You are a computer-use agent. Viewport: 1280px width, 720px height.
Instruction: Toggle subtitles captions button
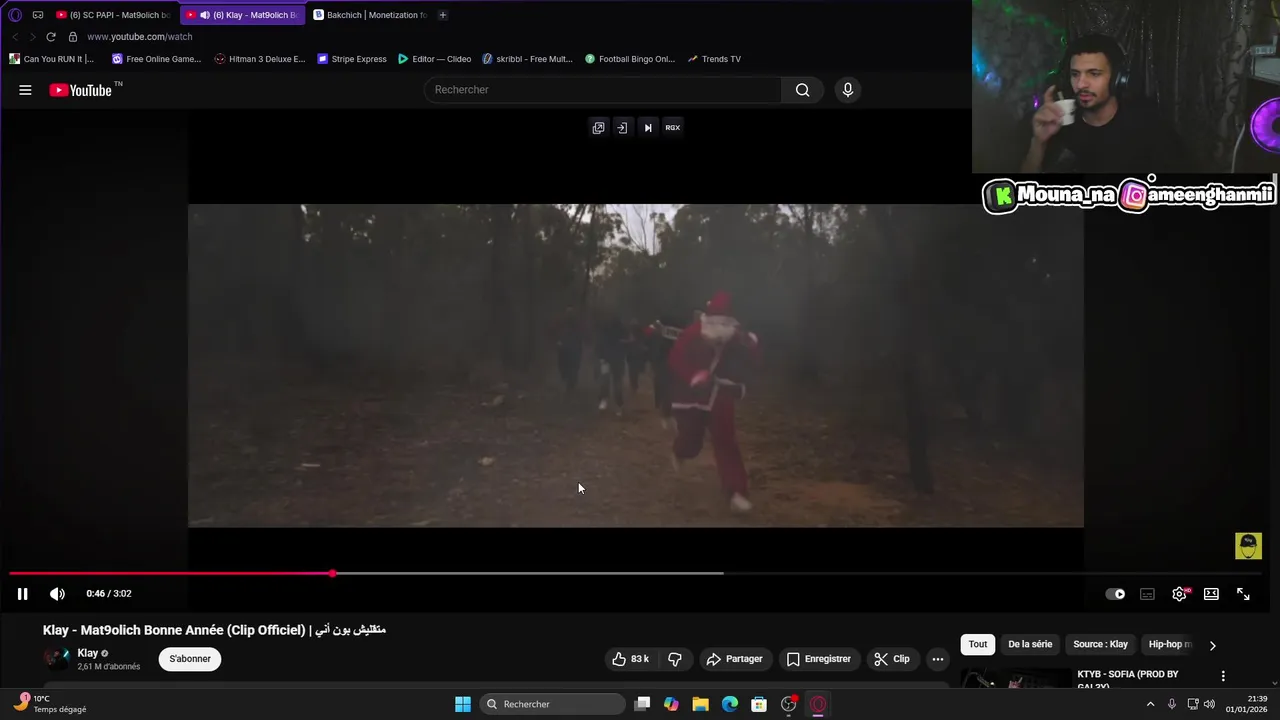click(1147, 594)
